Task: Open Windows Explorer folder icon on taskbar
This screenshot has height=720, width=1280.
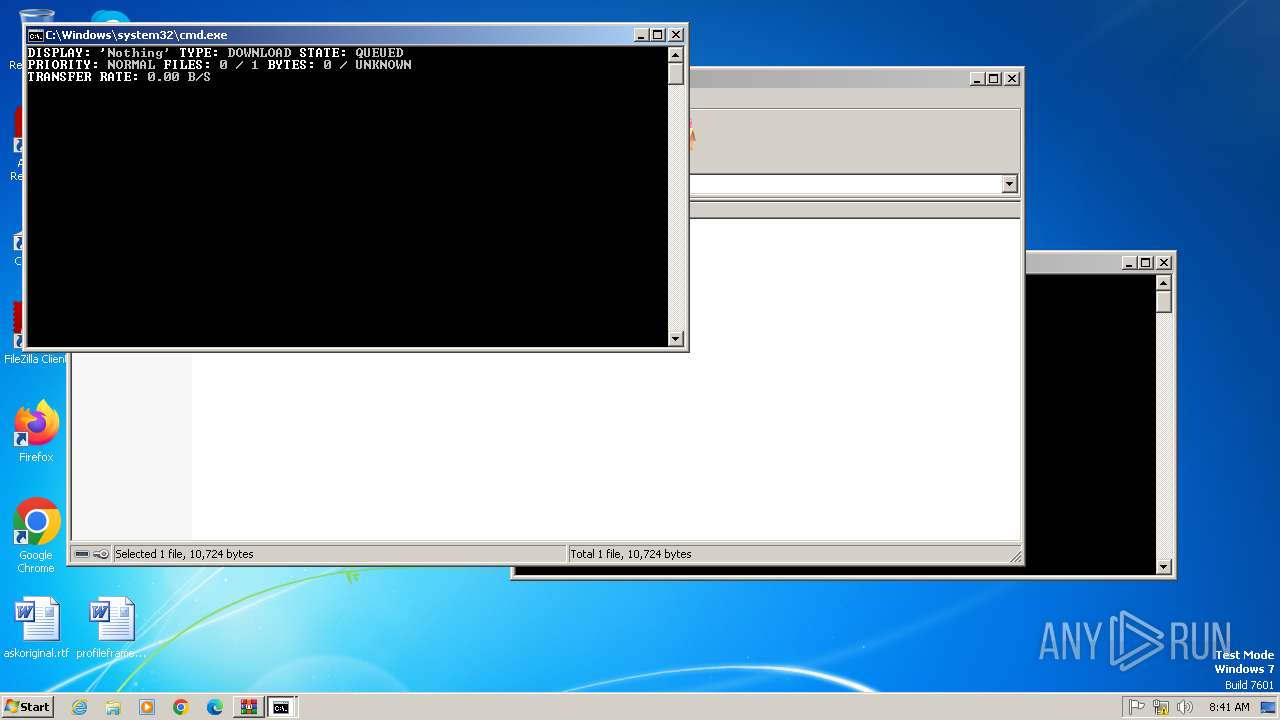Action: 113,707
